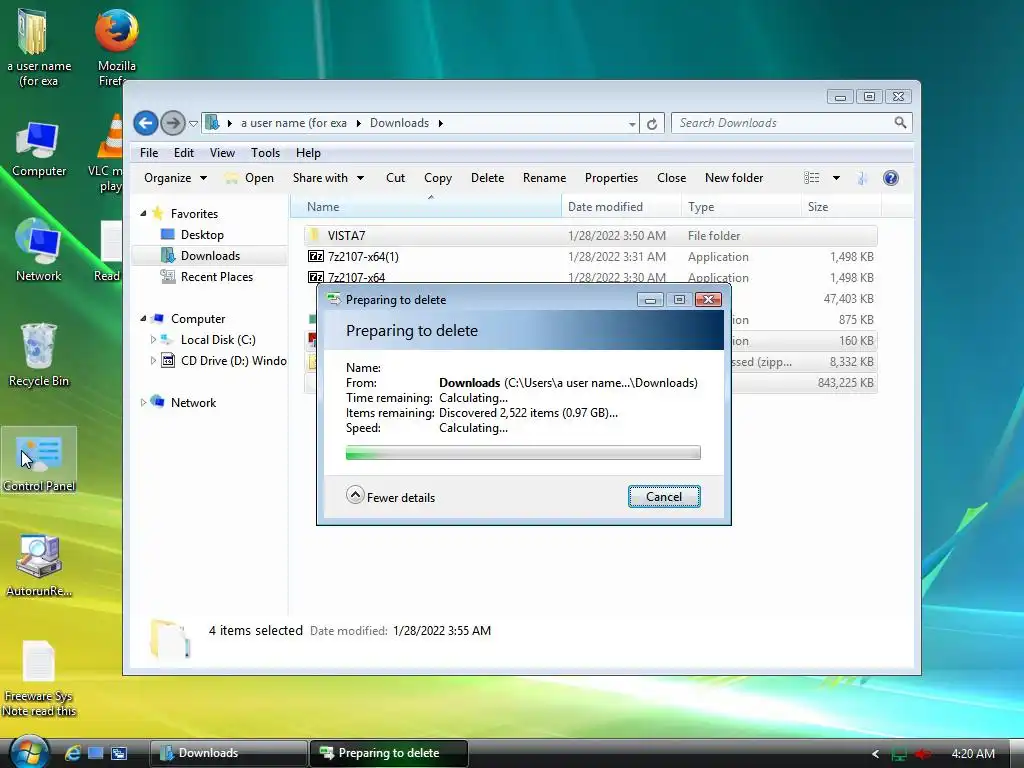Create a New folder from toolbar
Image resolution: width=1024 pixels, height=768 pixels.
[733, 178]
